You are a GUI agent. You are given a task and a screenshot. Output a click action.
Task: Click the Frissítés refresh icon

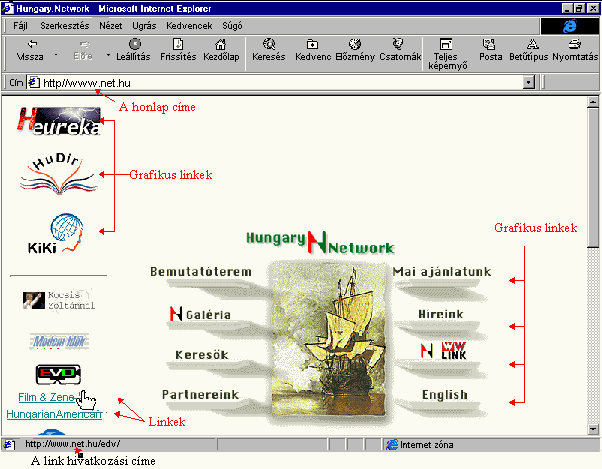[x=178, y=50]
